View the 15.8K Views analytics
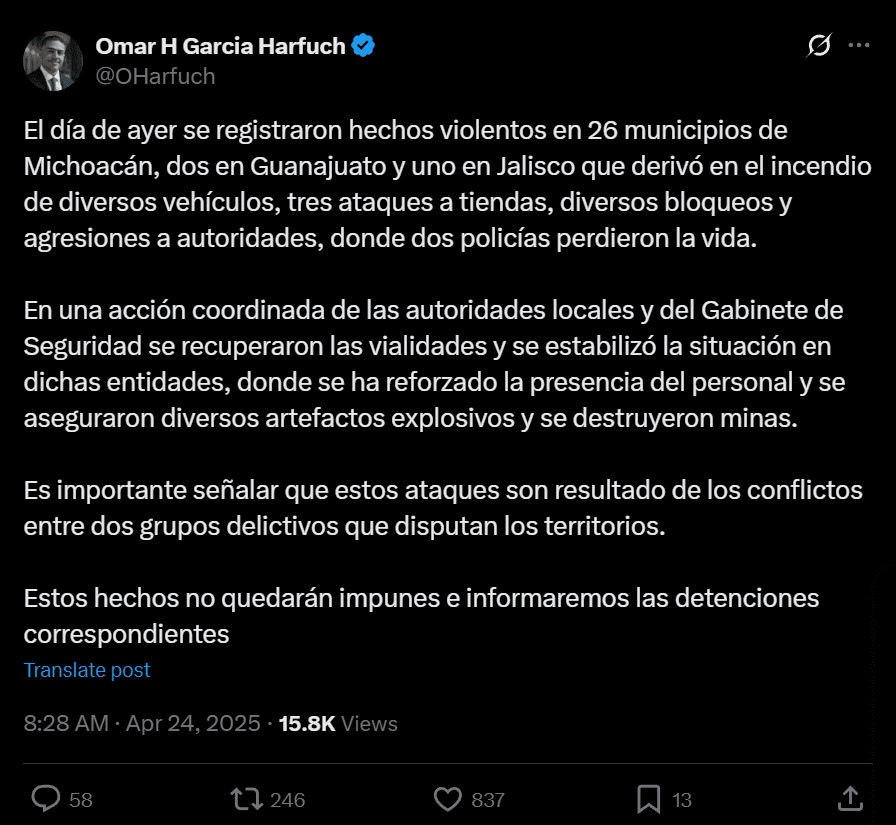The width and height of the screenshot is (896, 825). coord(338,723)
